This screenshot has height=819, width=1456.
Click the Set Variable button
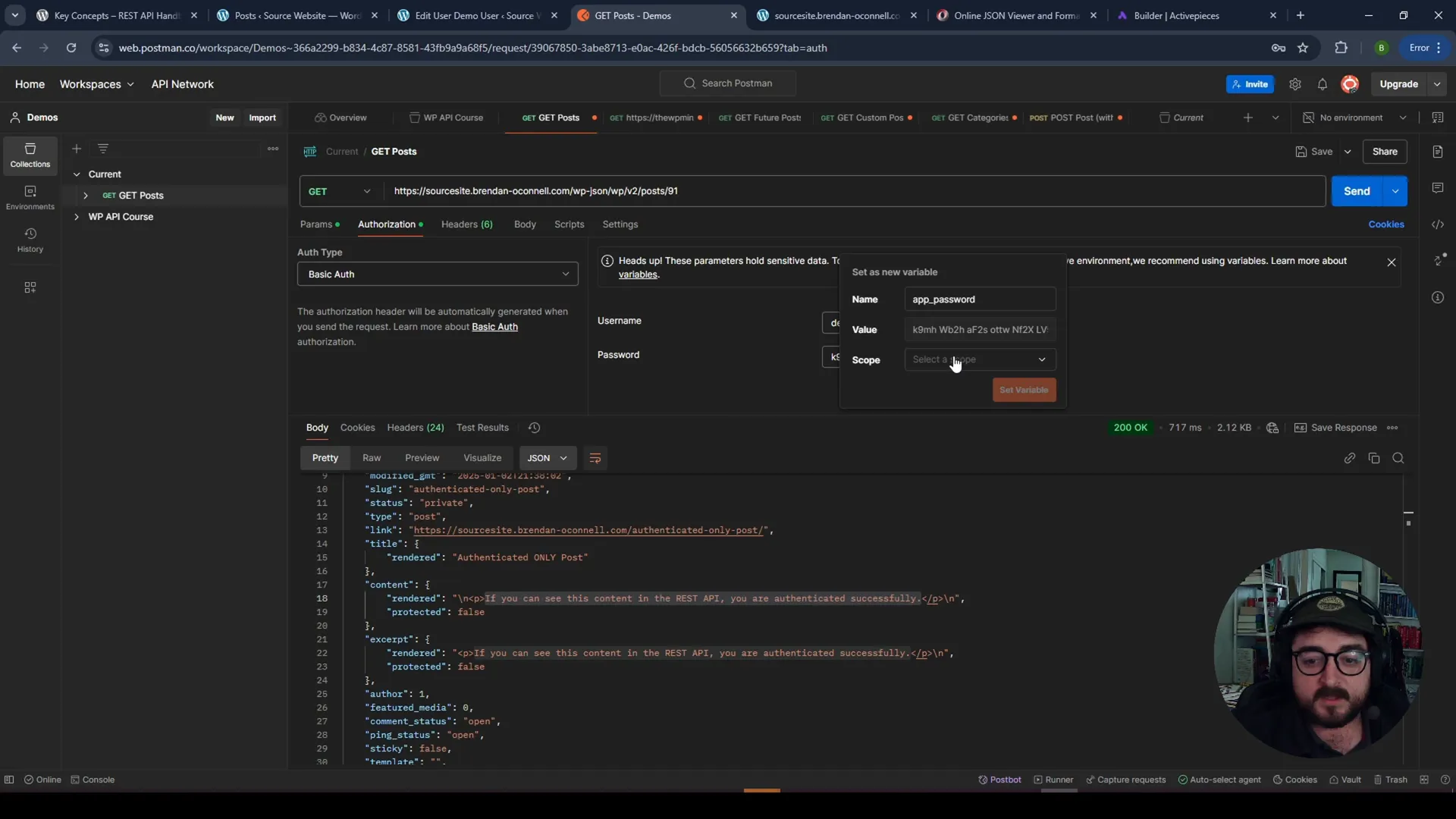(x=1024, y=390)
